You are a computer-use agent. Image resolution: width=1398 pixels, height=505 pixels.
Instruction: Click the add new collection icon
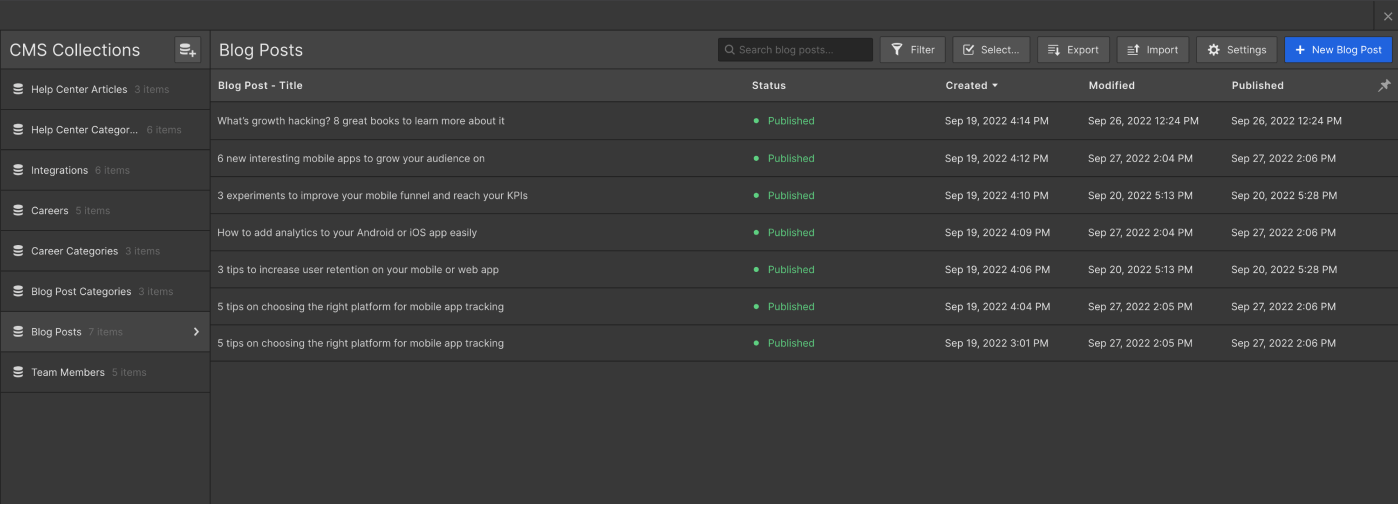point(187,50)
